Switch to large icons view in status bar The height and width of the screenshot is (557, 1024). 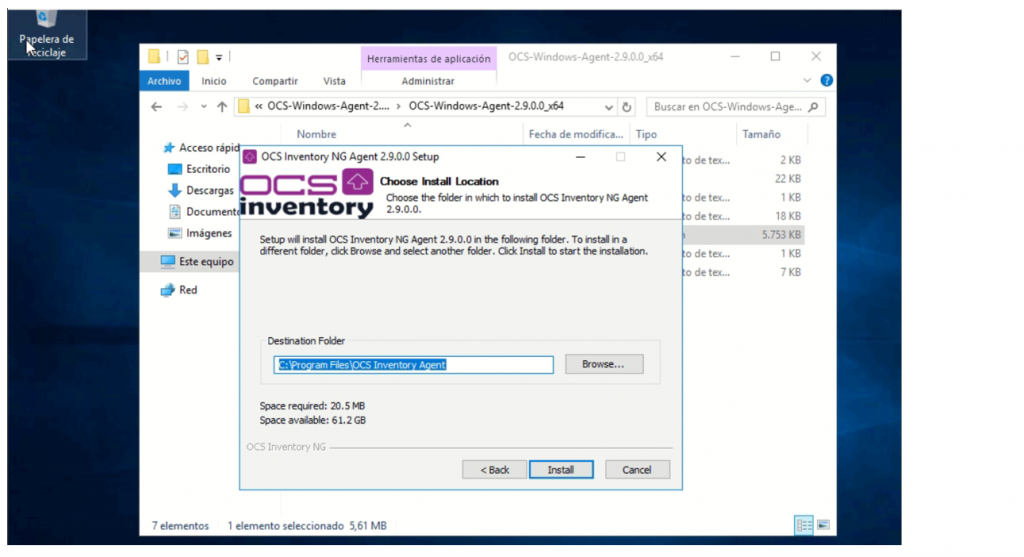point(824,525)
